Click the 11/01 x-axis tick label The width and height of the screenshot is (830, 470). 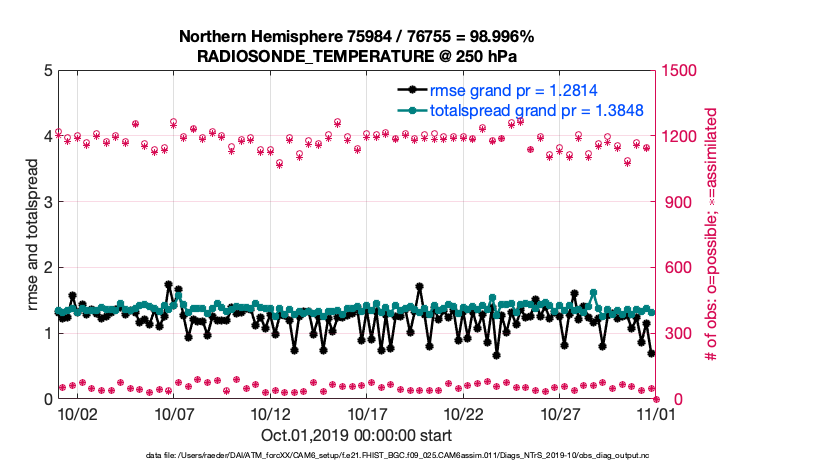(656, 414)
